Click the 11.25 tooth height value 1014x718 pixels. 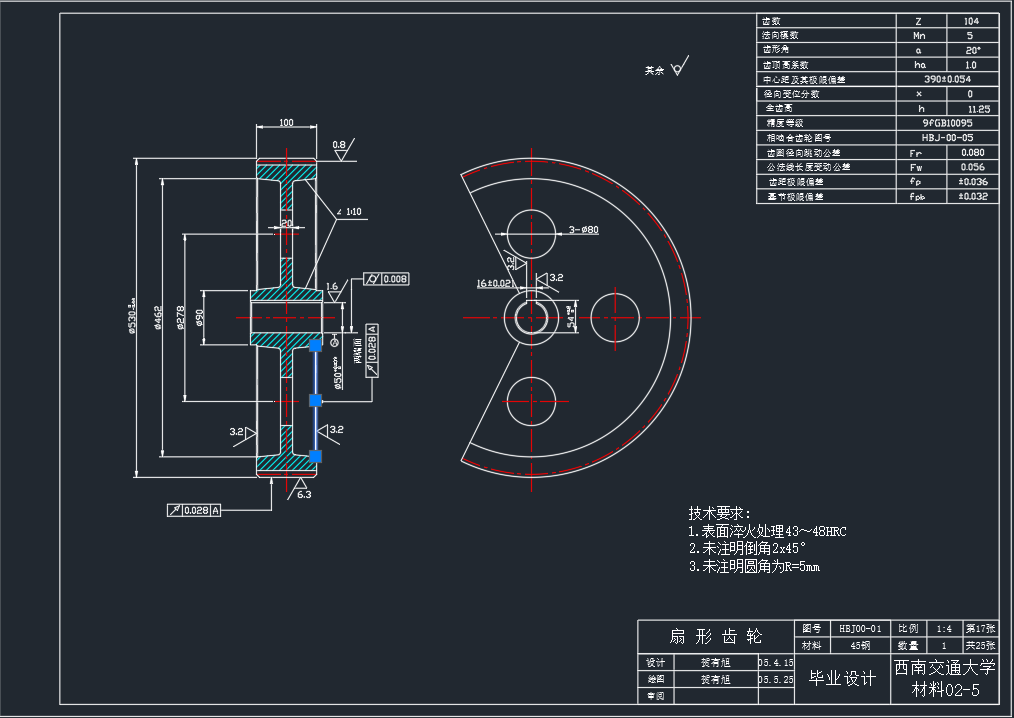[978, 109]
